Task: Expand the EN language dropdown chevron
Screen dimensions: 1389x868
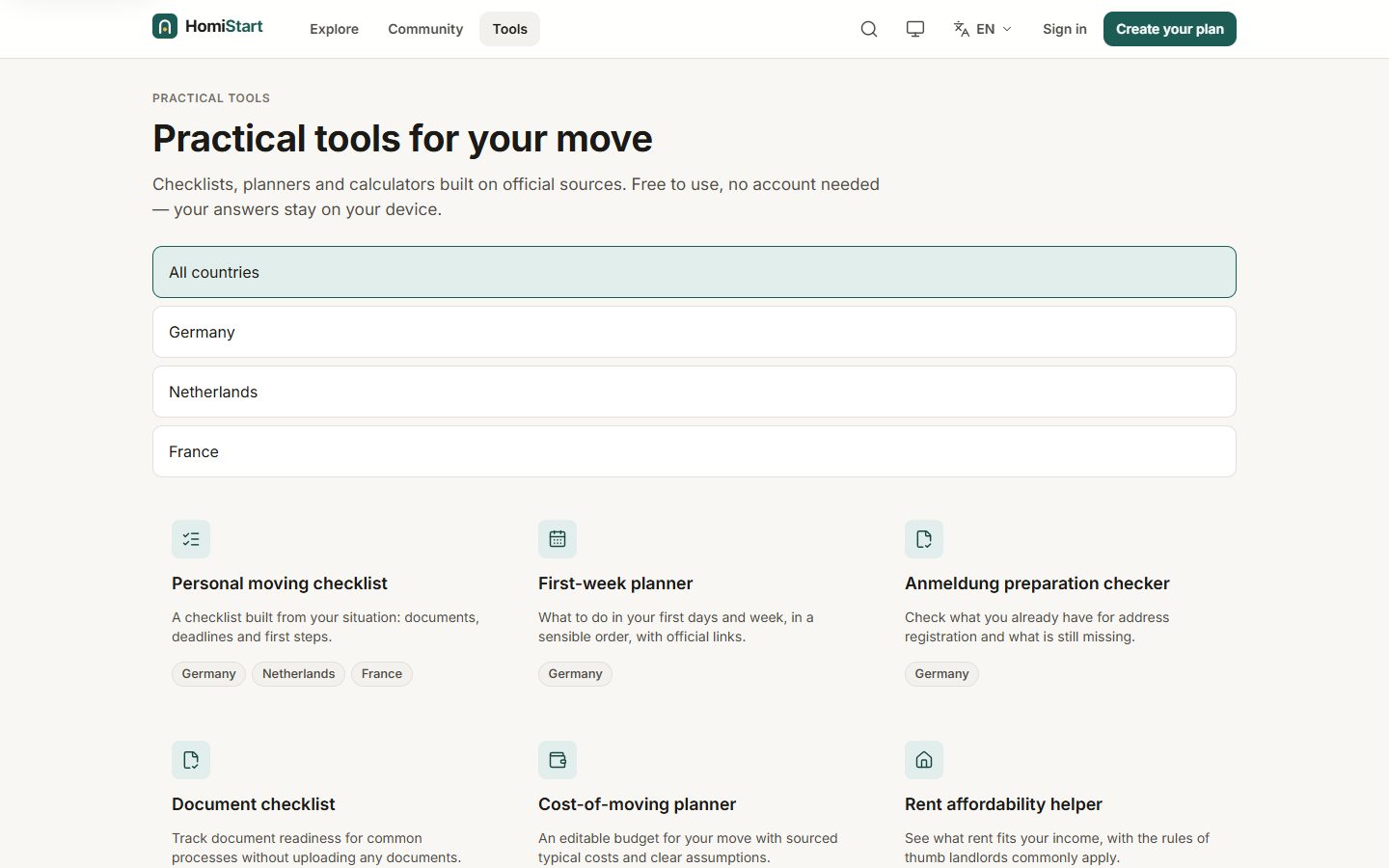Action: (x=1007, y=29)
